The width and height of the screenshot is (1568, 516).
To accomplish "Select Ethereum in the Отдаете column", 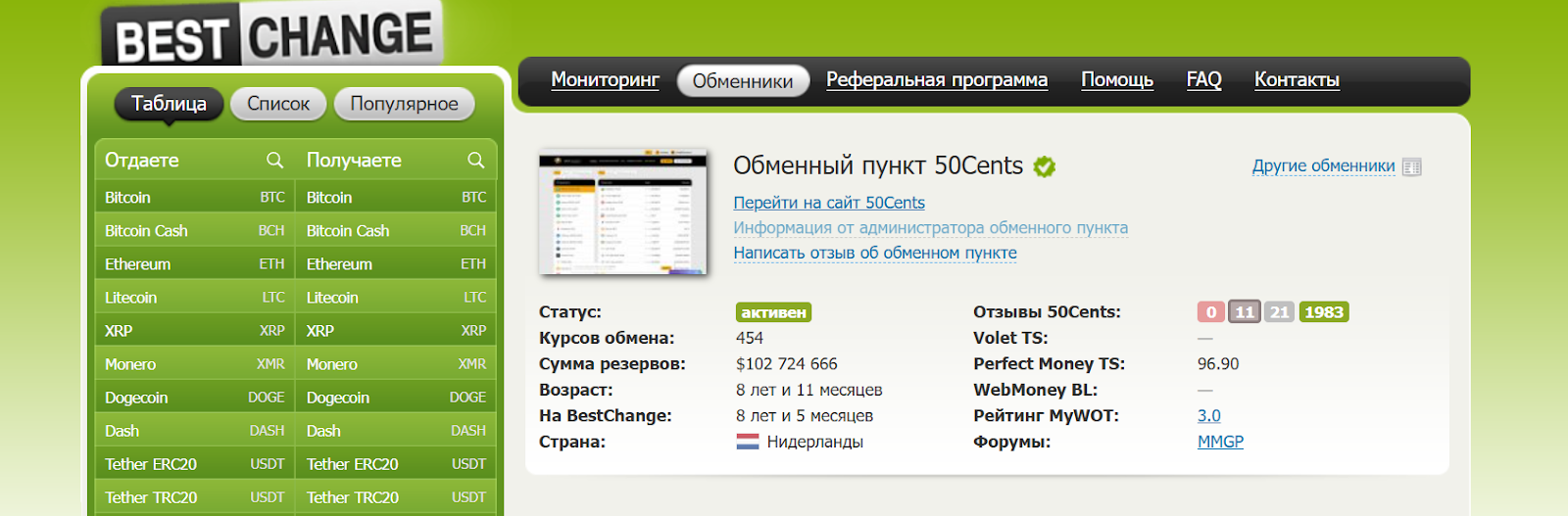I will click(194, 264).
